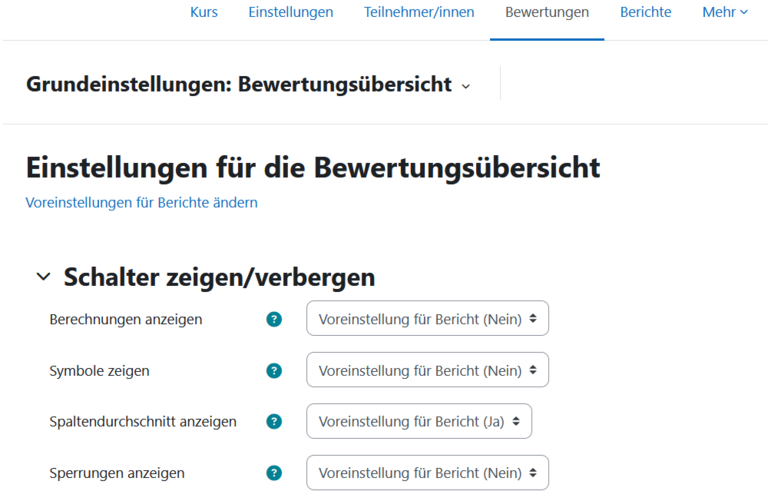Viewport: 768px width, 491px height.
Task: Open the Grundeinstellungen: Bewertungsübersicht selector
Action: [248, 84]
